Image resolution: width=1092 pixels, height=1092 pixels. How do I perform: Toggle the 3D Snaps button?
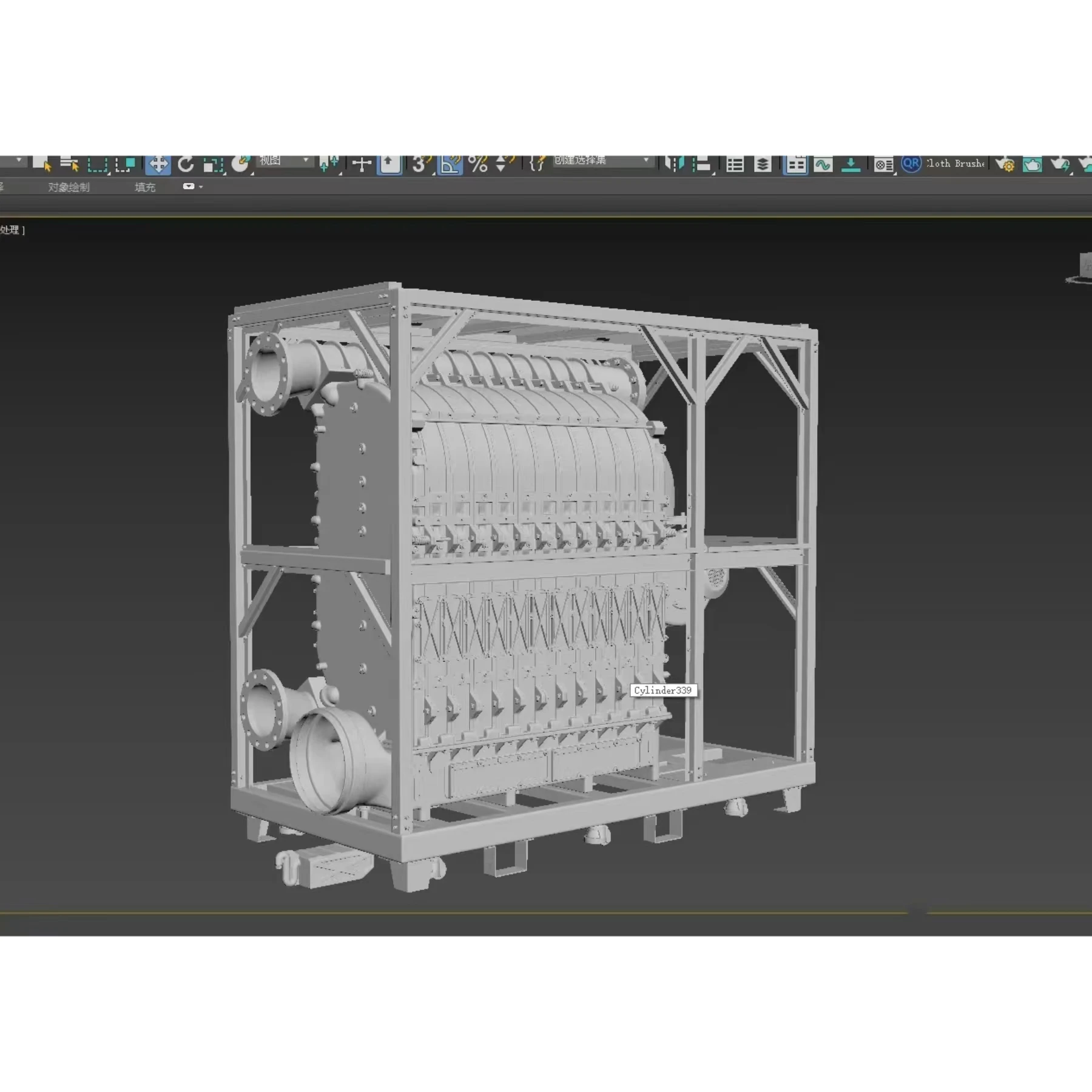[420, 164]
